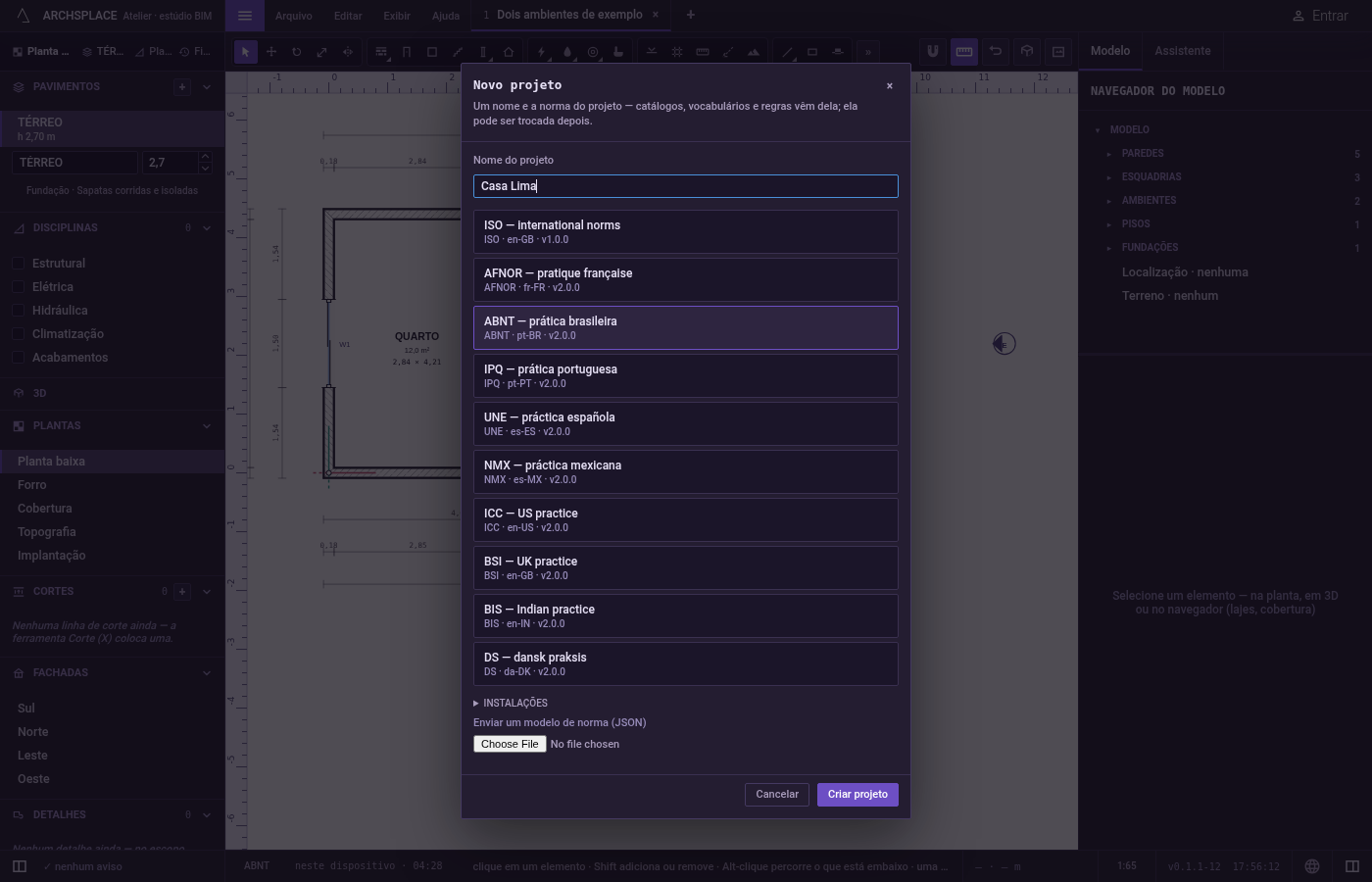
Task: Expand the INSTALAÇÕES disclosure section
Action: point(511,703)
